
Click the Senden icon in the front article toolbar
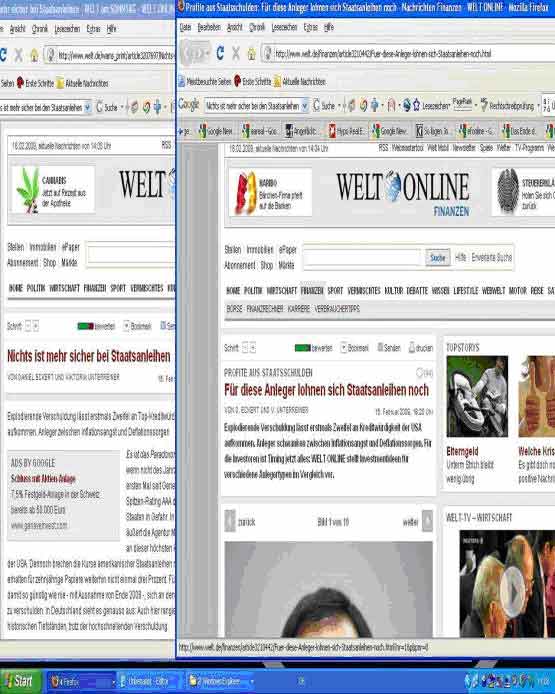coord(380,347)
